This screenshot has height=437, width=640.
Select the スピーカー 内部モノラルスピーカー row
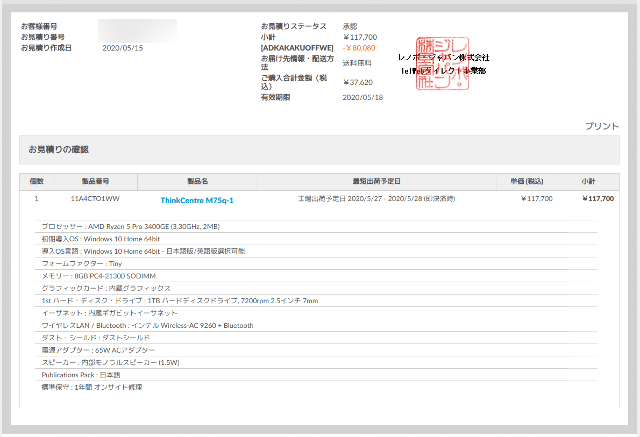pyautogui.click(x=316, y=362)
